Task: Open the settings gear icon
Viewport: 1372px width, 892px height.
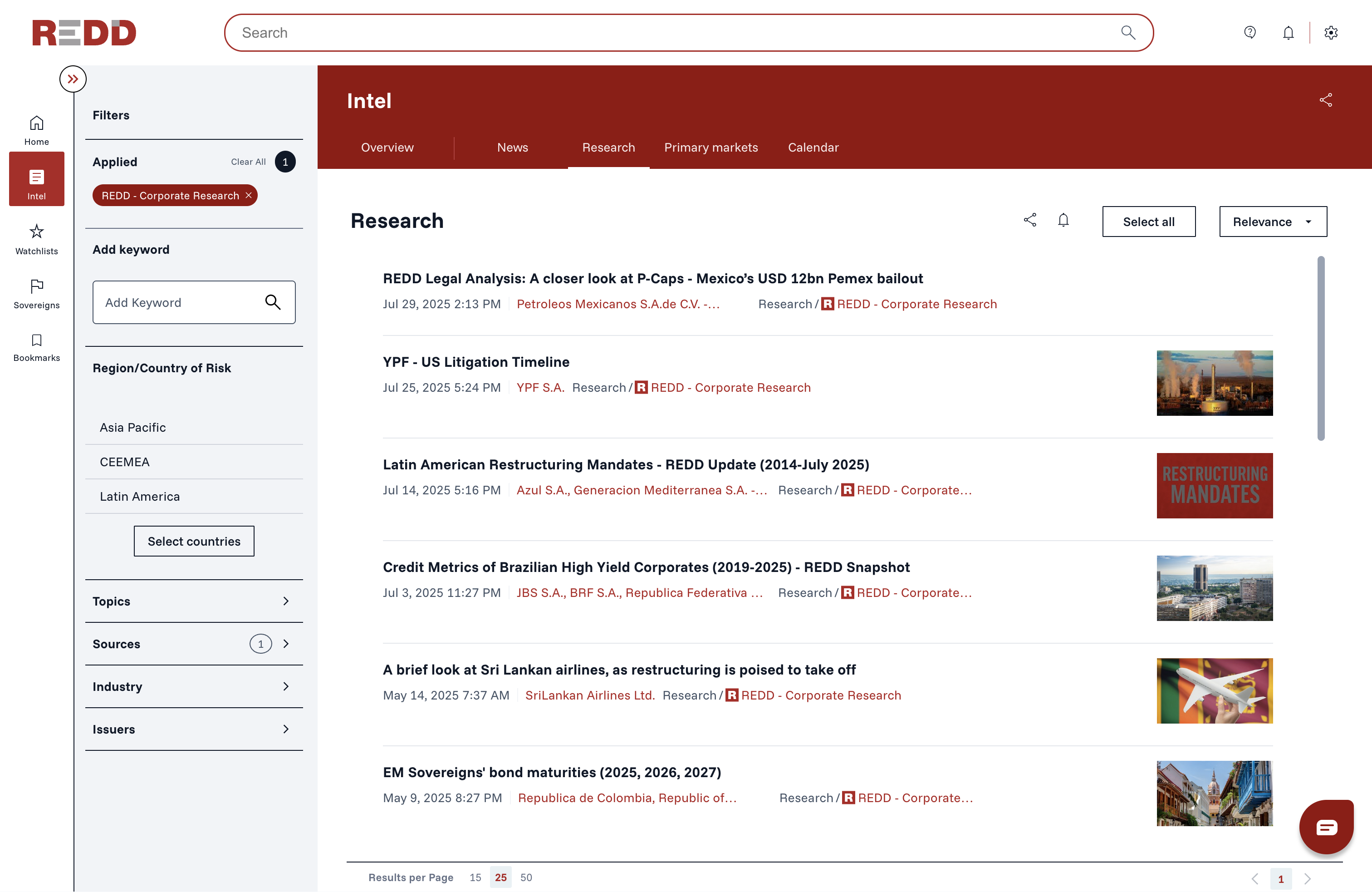Action: click(1331, 32)
